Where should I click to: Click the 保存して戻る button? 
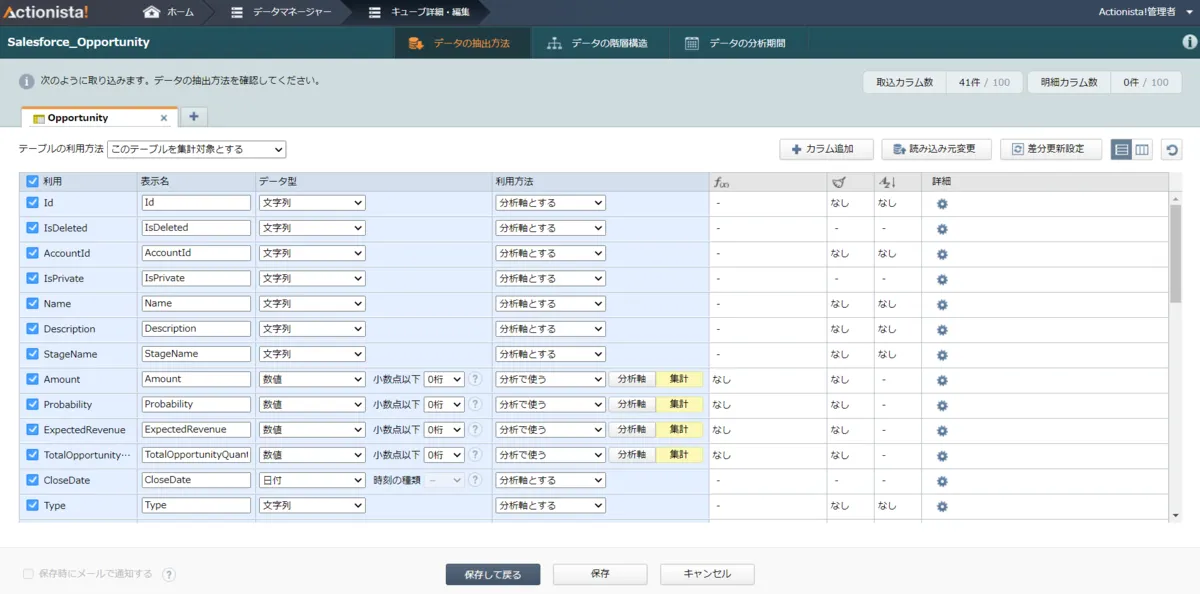point(492,574)
